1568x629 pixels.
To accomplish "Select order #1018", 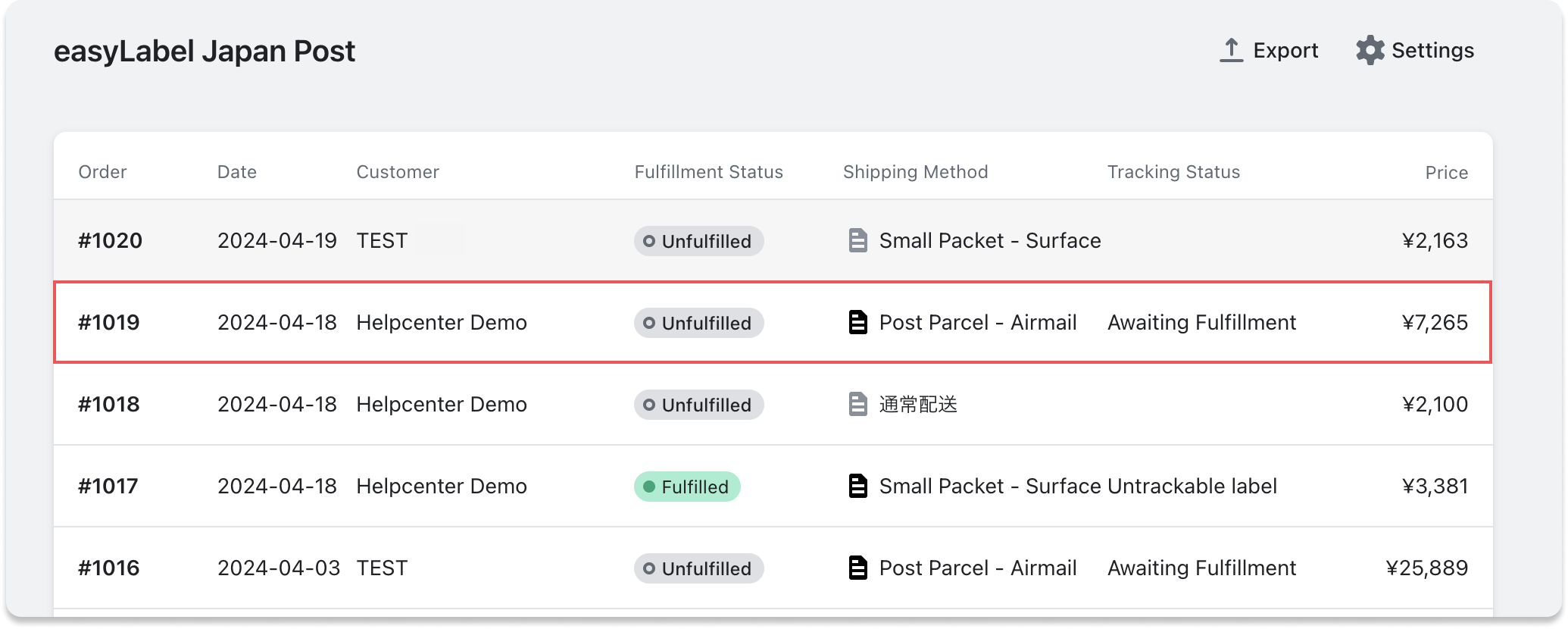I will [109, 405].
